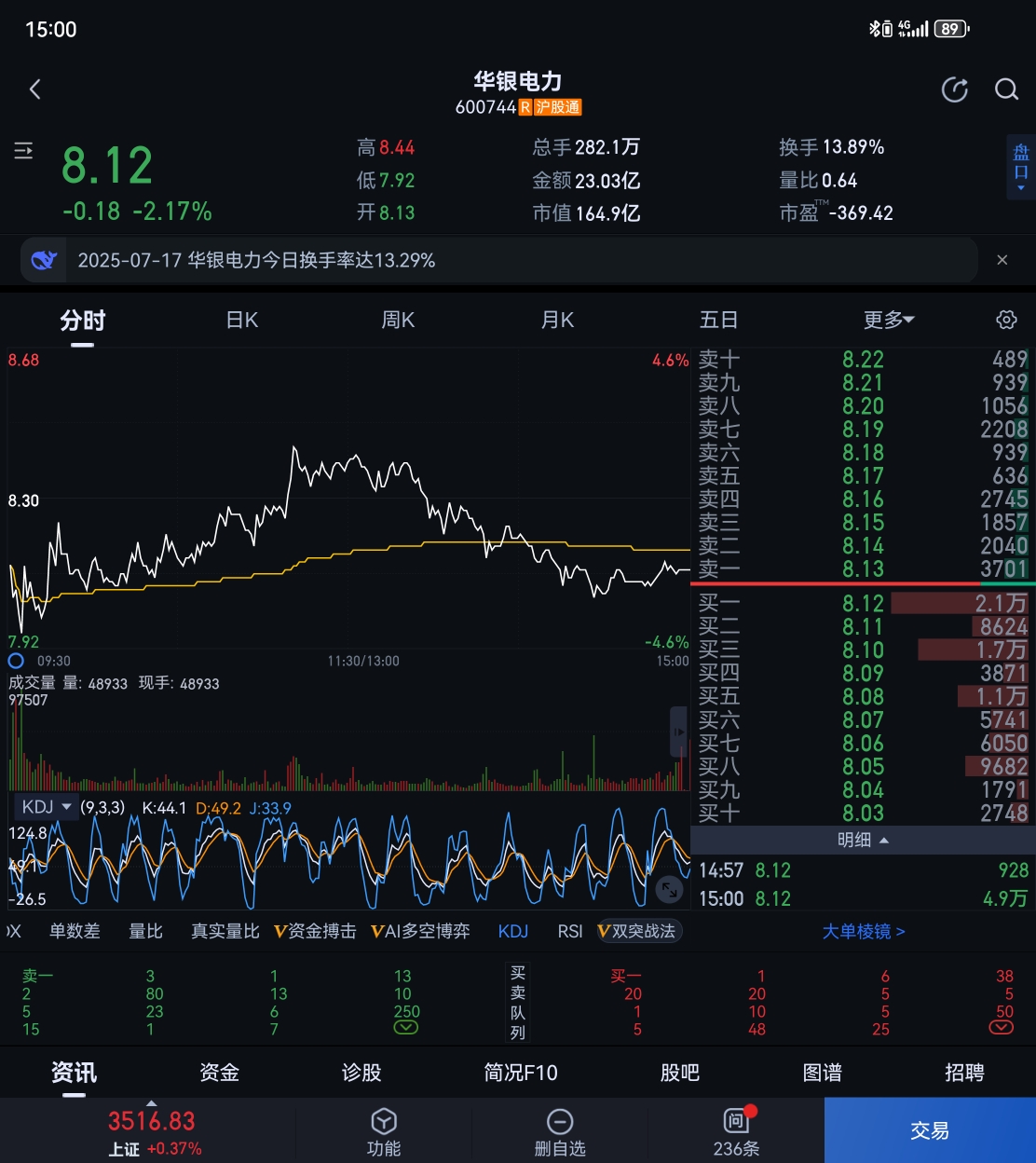1036x1163 pixels.
Task: Tap the news bird icon
Action: coord(44,260)
